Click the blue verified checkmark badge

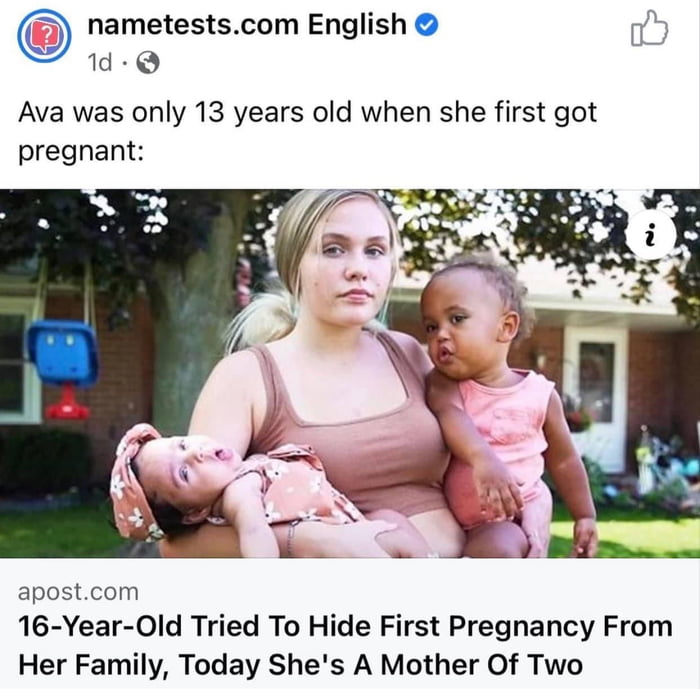click(427, 25)
